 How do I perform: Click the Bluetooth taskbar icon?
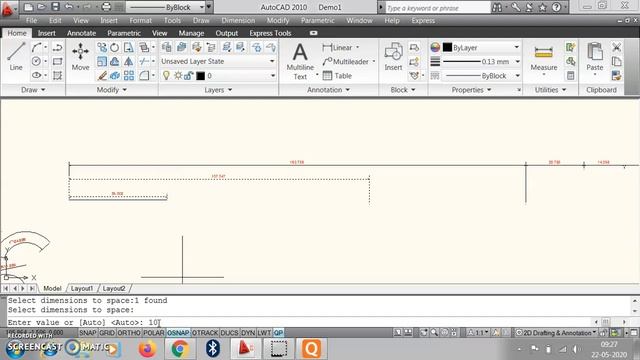[212, 349]
